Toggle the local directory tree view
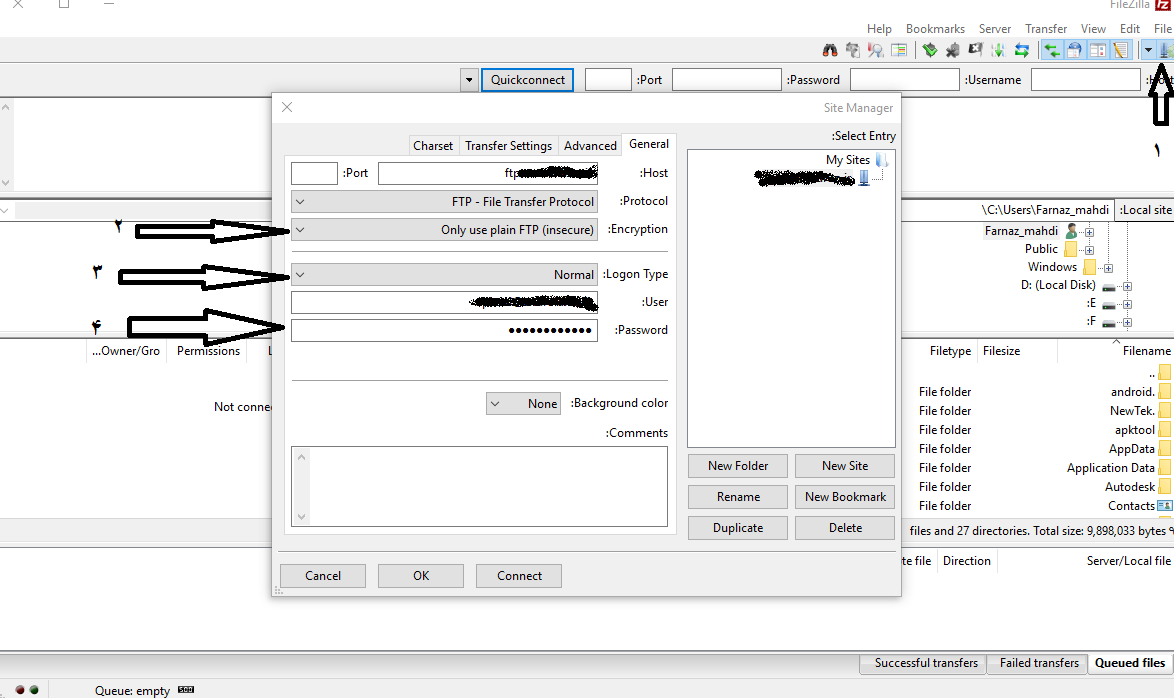 (1098, 50)
